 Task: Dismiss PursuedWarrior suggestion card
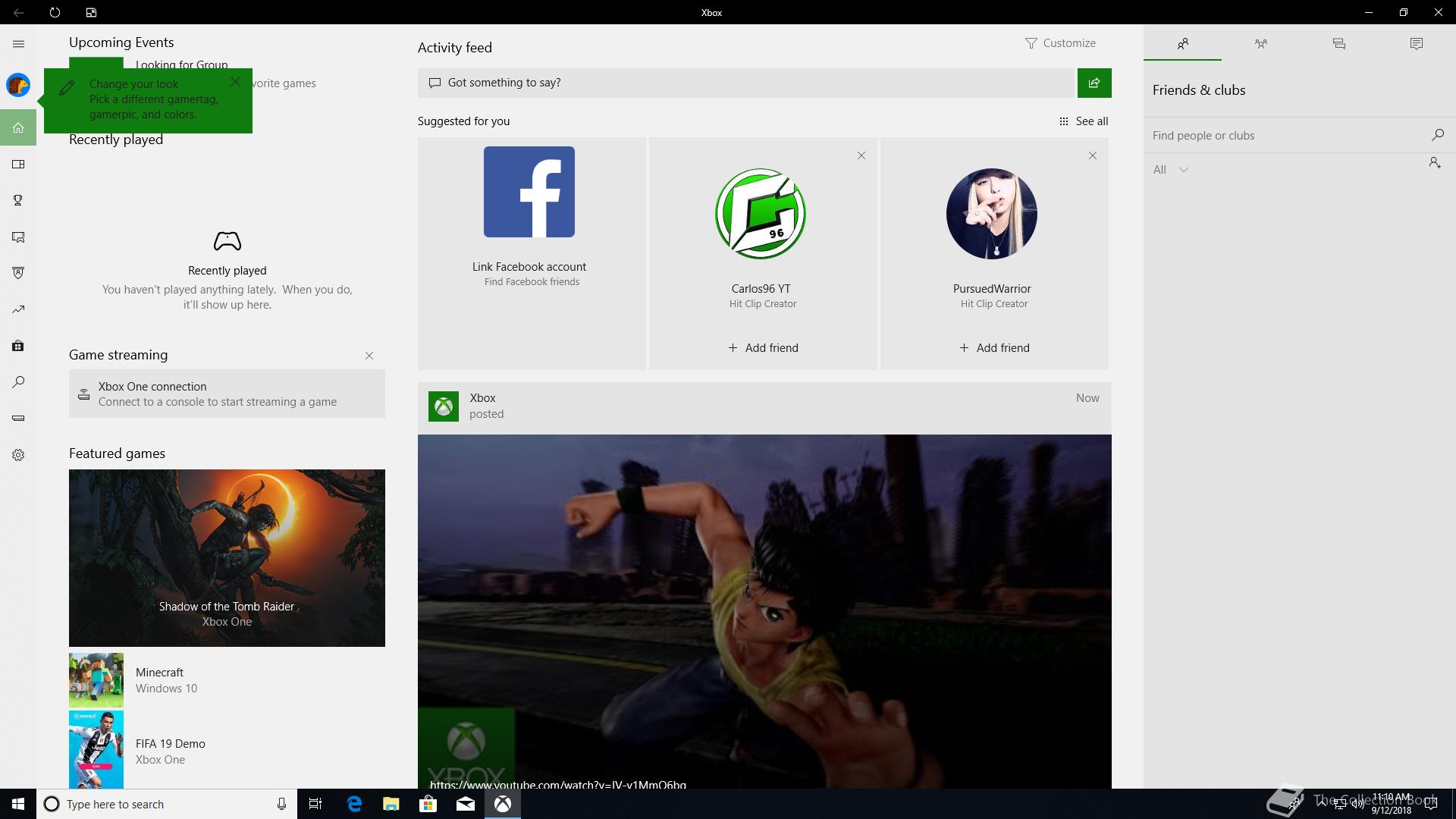1093,155
